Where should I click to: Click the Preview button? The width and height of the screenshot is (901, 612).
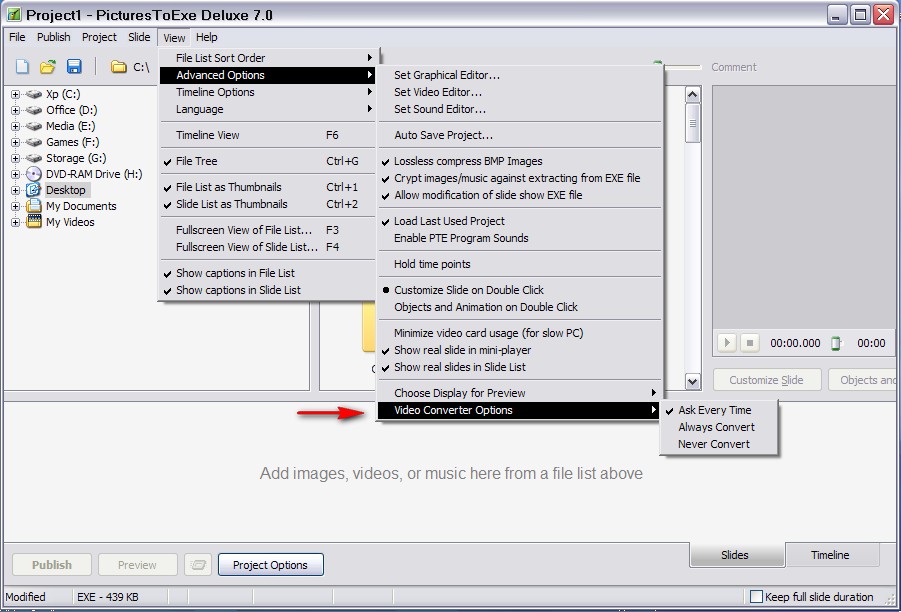tap(137, 565)
